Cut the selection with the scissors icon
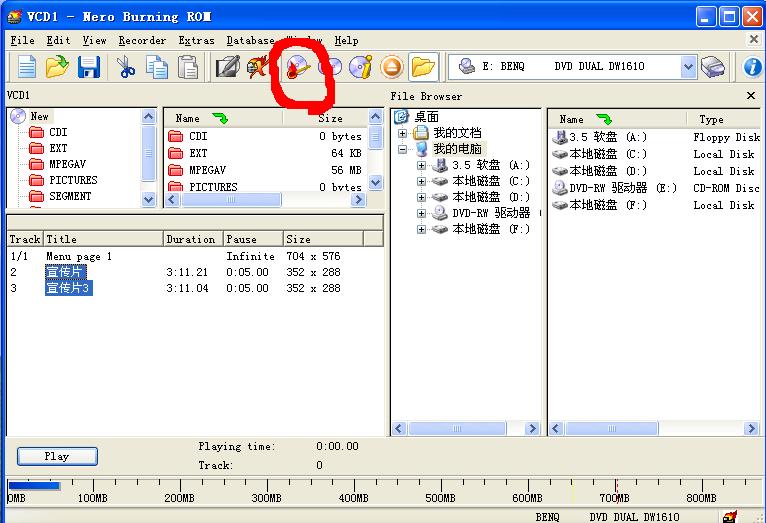Viewport: 766px width, 523px height. pos(126,66)
